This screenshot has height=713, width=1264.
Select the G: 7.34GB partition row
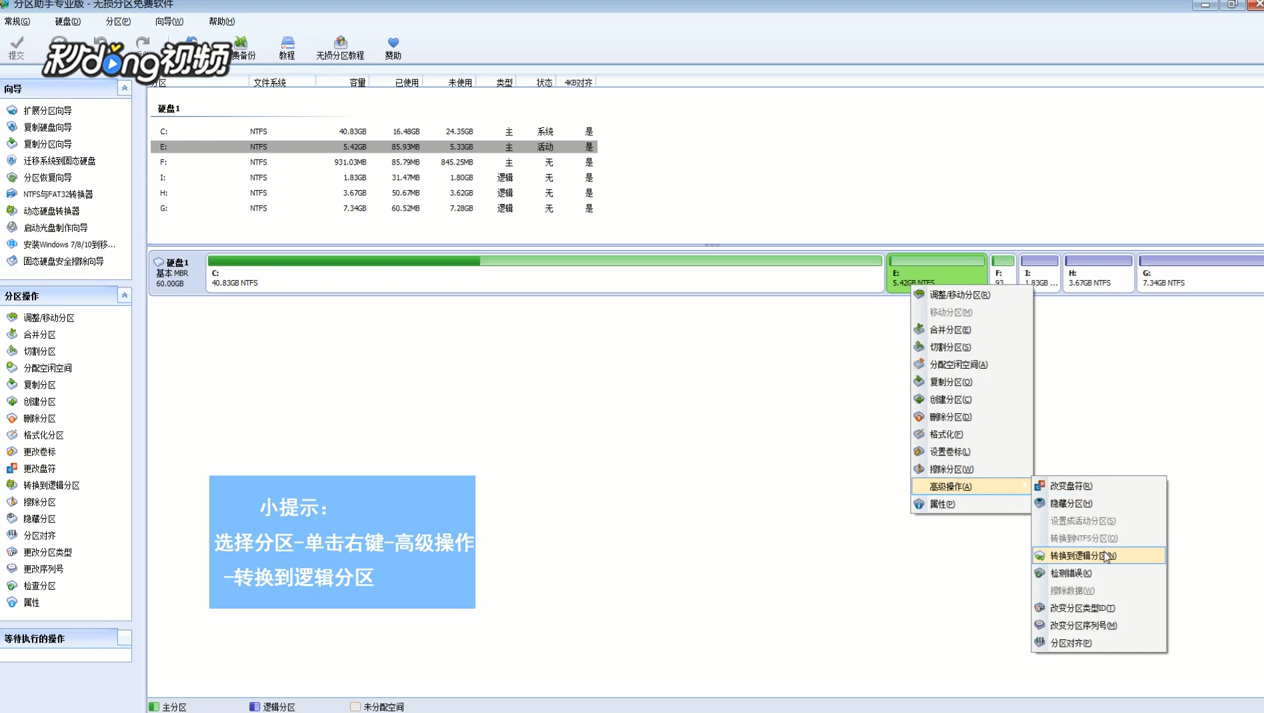pos(375,209)
